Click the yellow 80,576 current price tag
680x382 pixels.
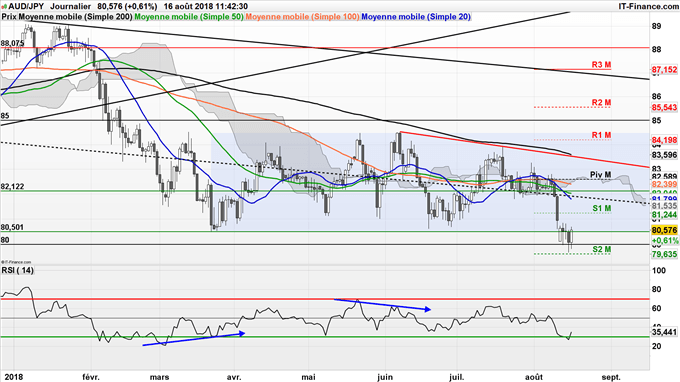click(x=664, y=230)
